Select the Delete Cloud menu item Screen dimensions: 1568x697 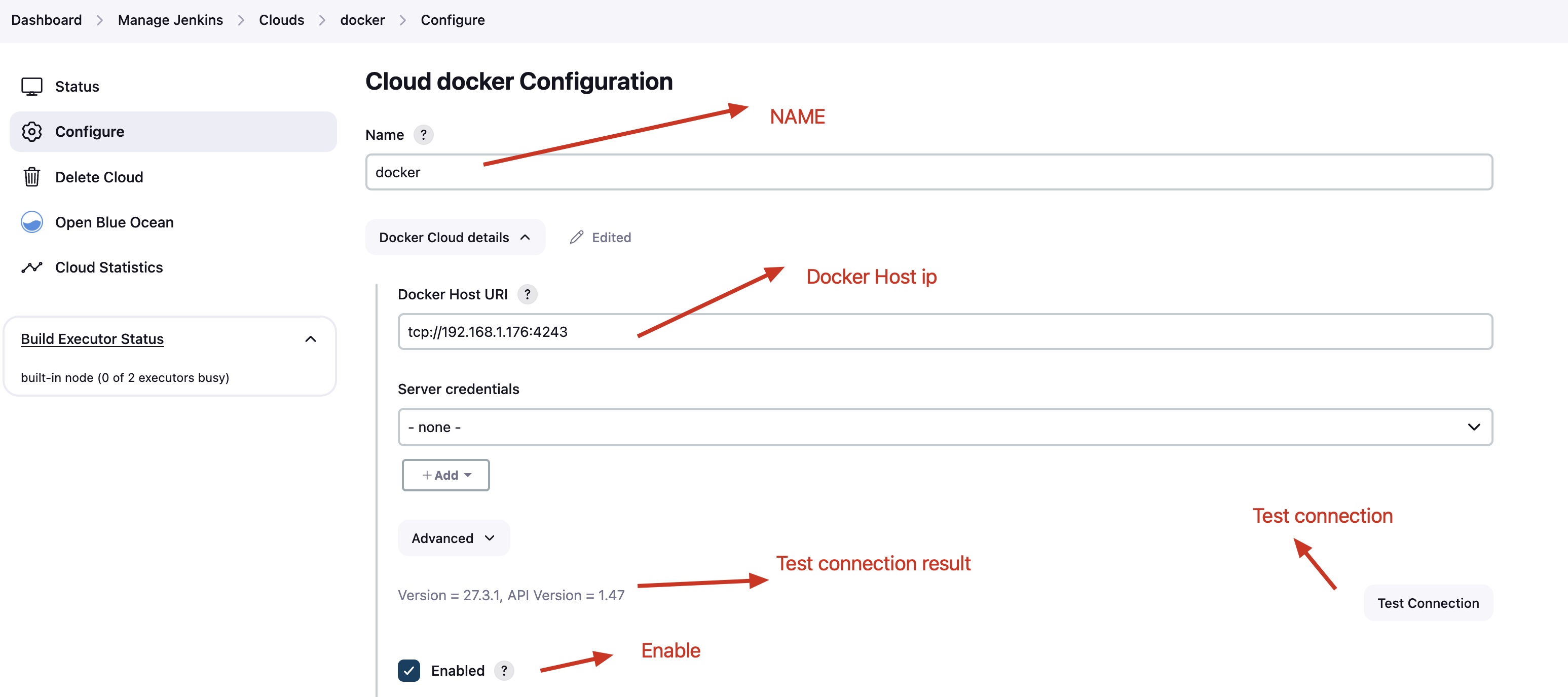(x=99, y=176)
